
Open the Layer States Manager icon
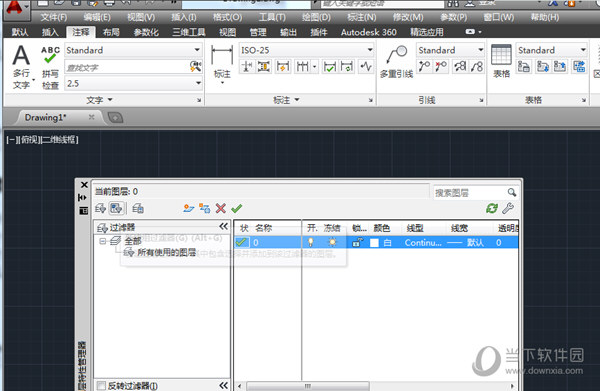[x=138, y=209]
